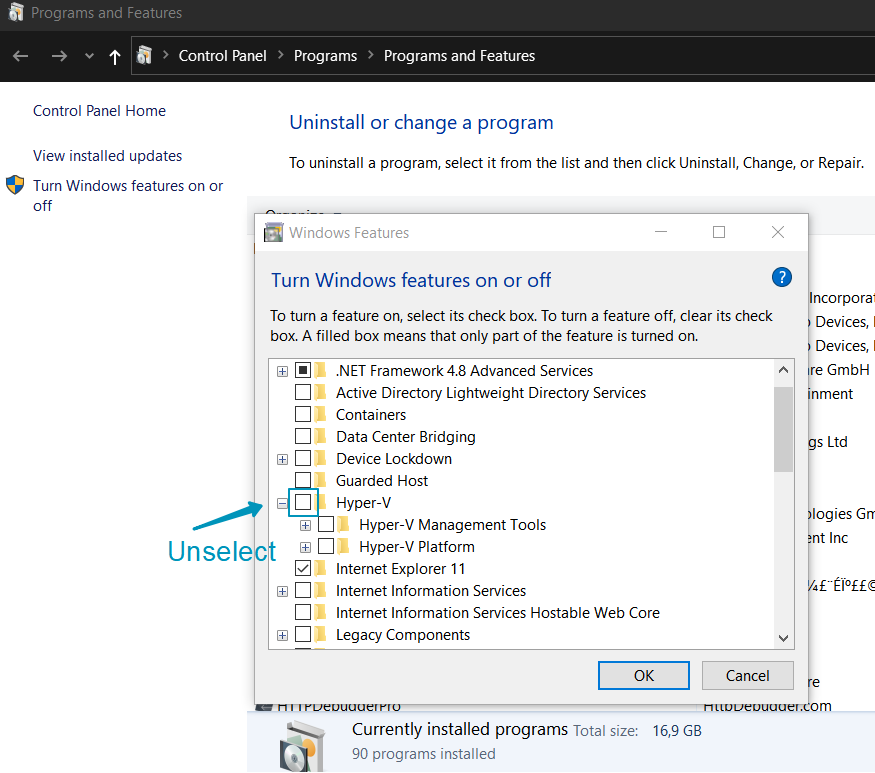The image size is (875, 773).
Task: Click the Hyper-V folder icon
Action: [321, 502]
